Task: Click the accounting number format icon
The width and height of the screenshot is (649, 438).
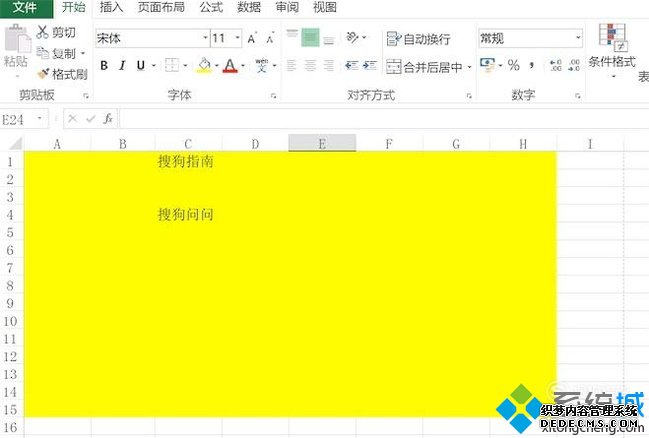Action: [x=488, y=65]
